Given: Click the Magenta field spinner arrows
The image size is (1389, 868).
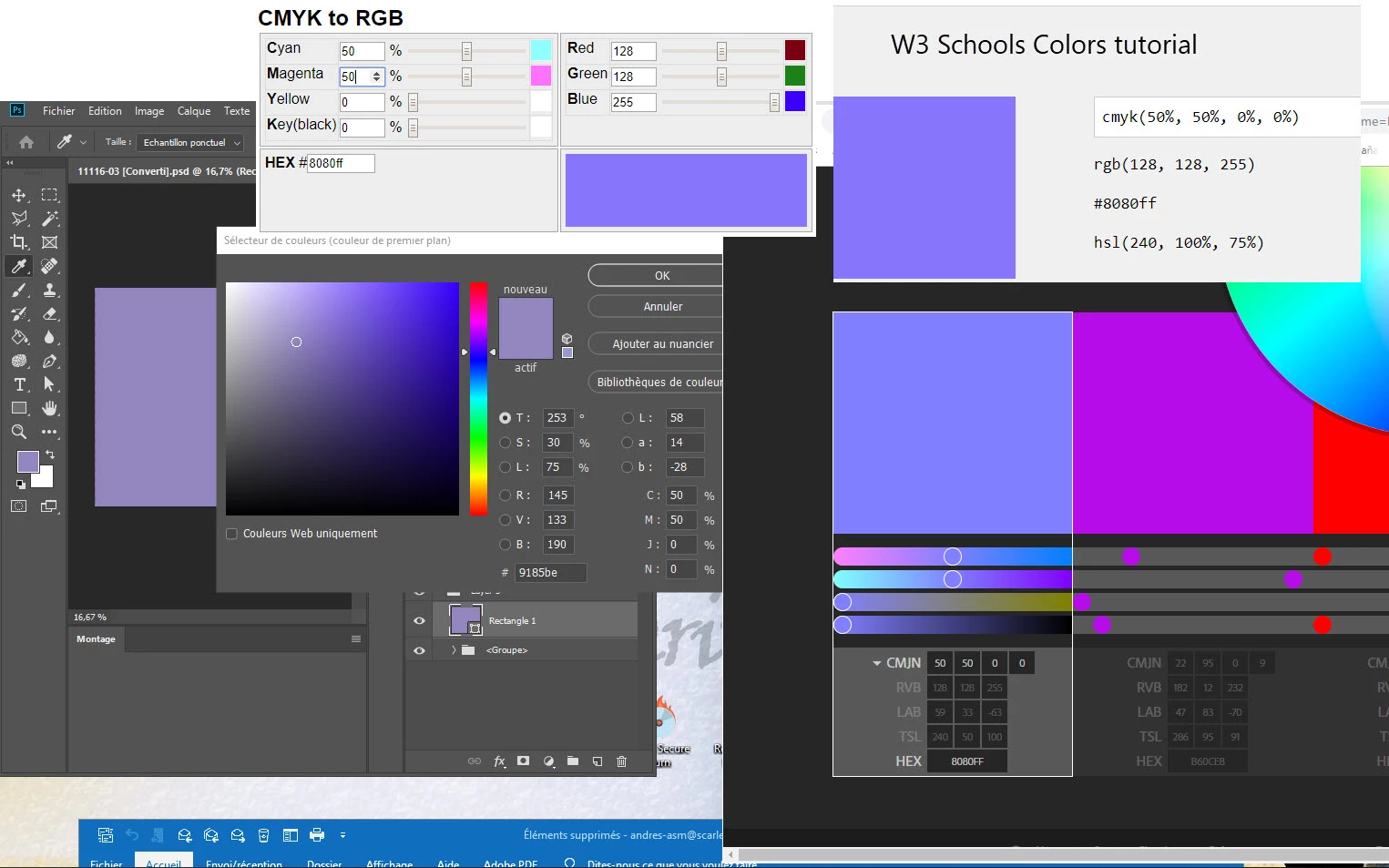Looking at the screenshot, I should [376, 77].
